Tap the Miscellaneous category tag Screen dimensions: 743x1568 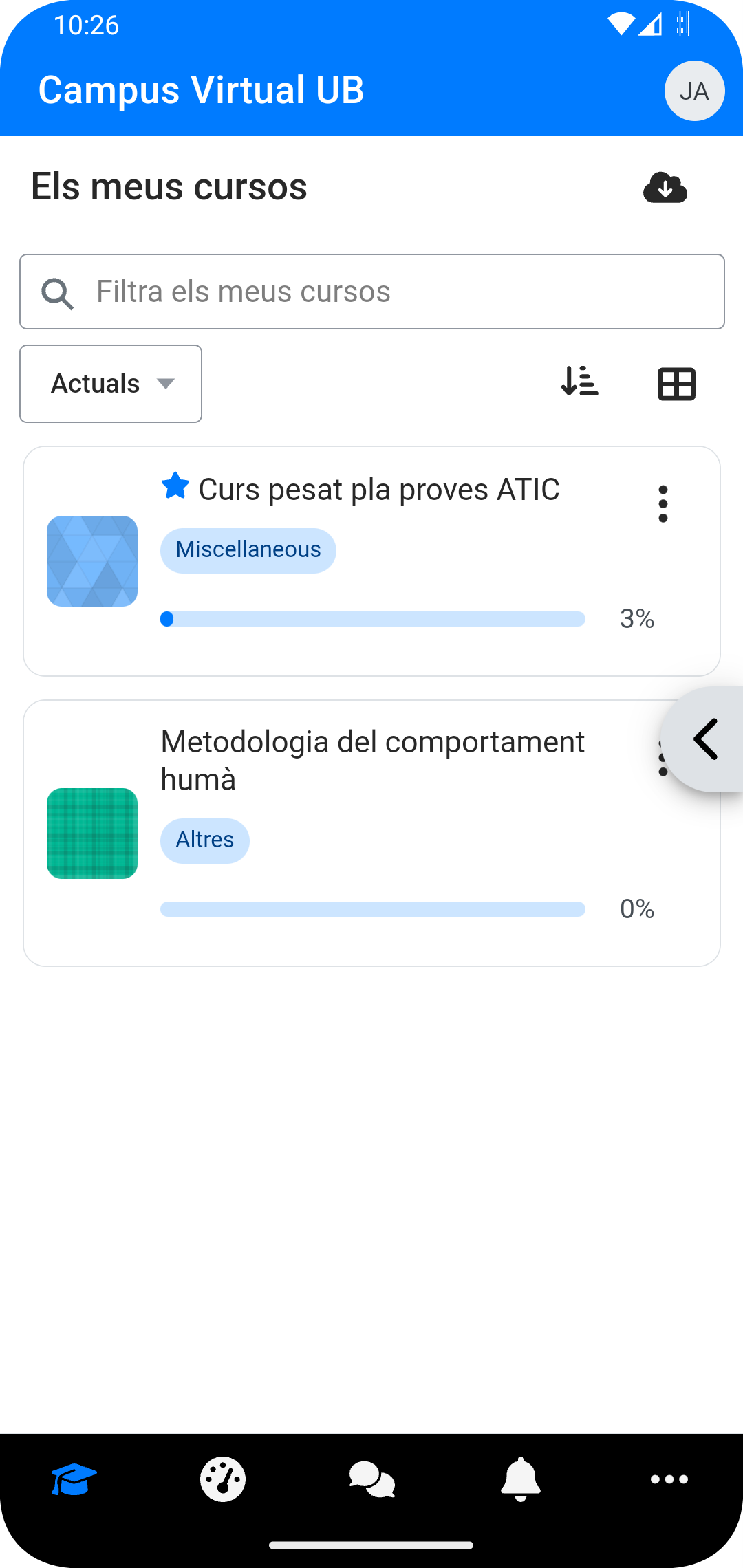pyautogui.click(x=248, y=550)
